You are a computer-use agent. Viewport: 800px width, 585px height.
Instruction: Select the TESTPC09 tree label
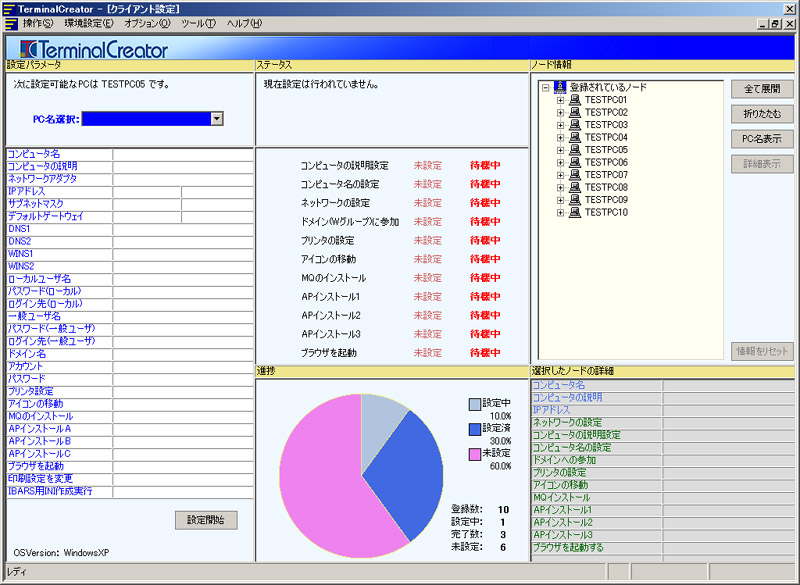[x=606, y=200]
